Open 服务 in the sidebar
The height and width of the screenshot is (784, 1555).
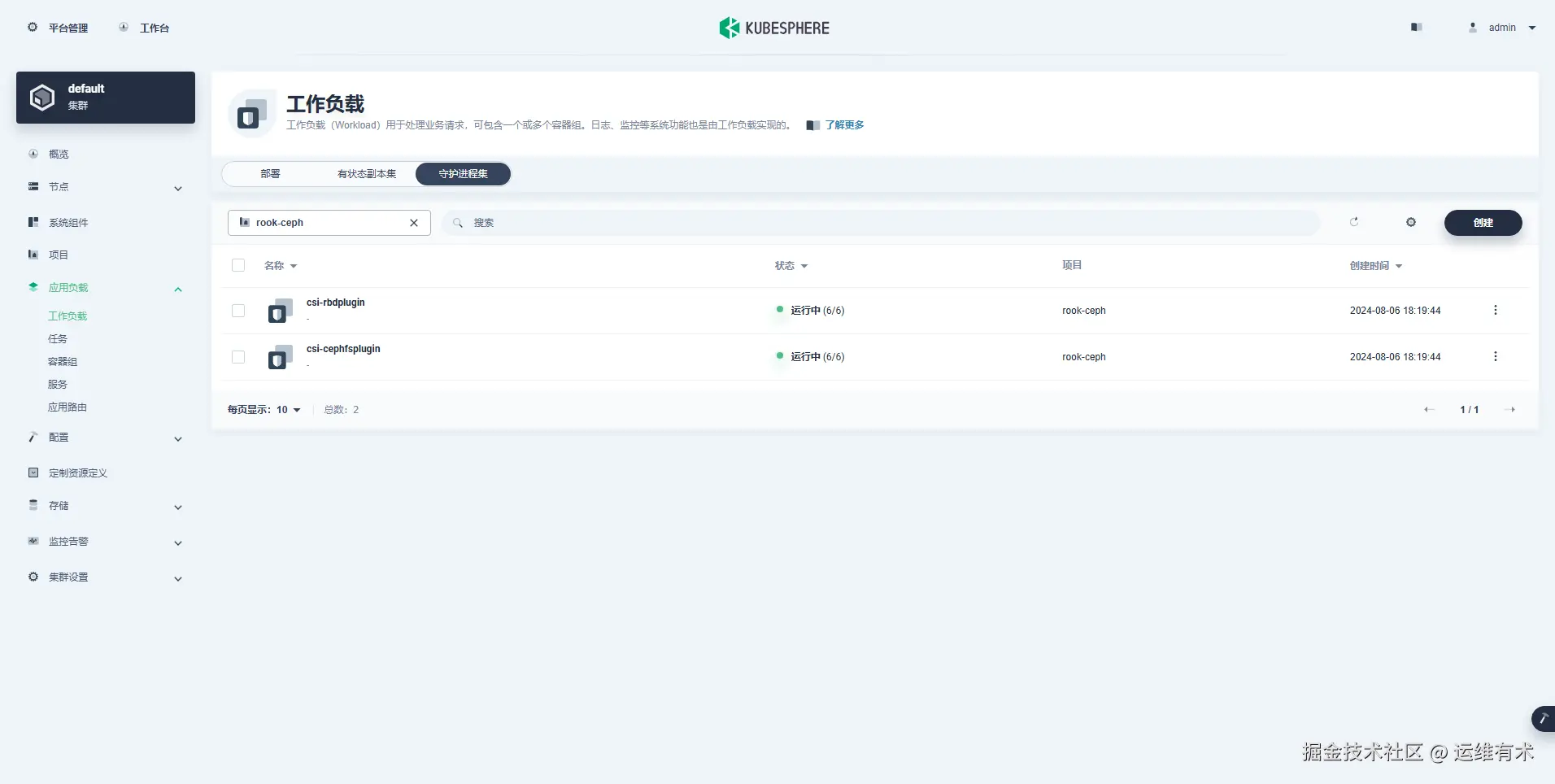tap(58, 385)
